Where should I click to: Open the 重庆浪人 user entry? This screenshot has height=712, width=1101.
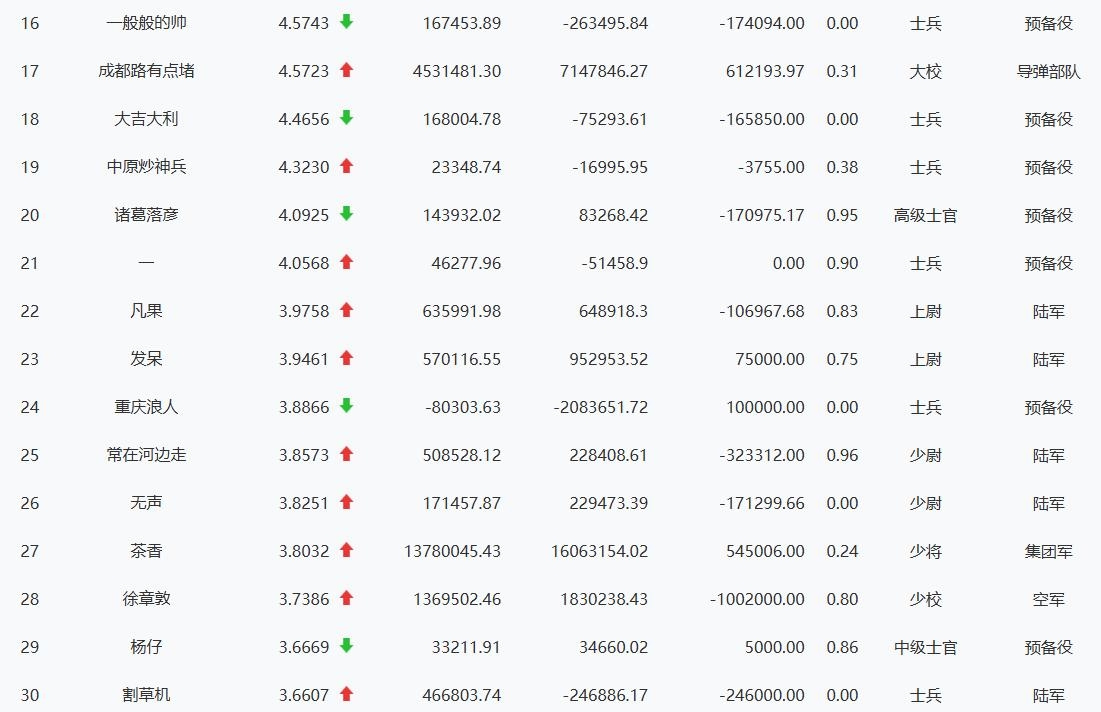coord(146,407)
